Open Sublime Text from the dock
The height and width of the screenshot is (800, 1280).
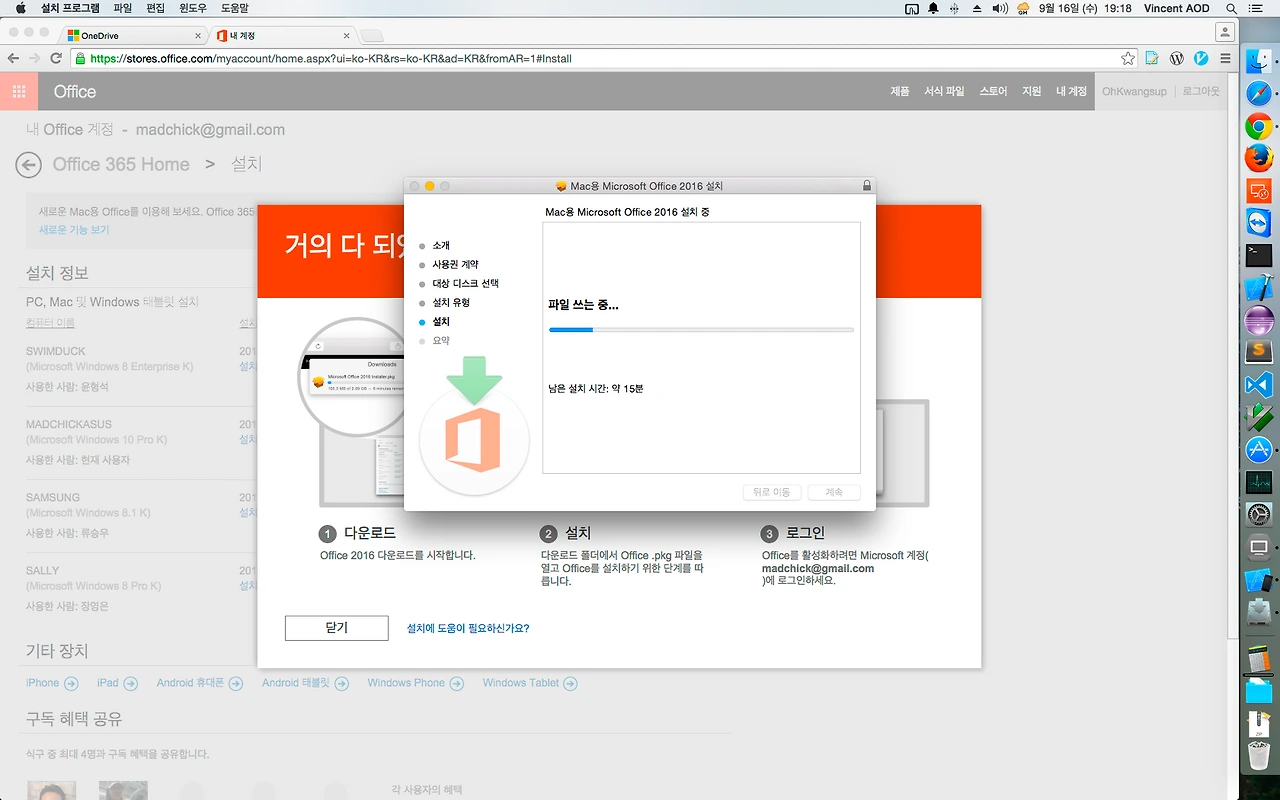pos(1259,352)
